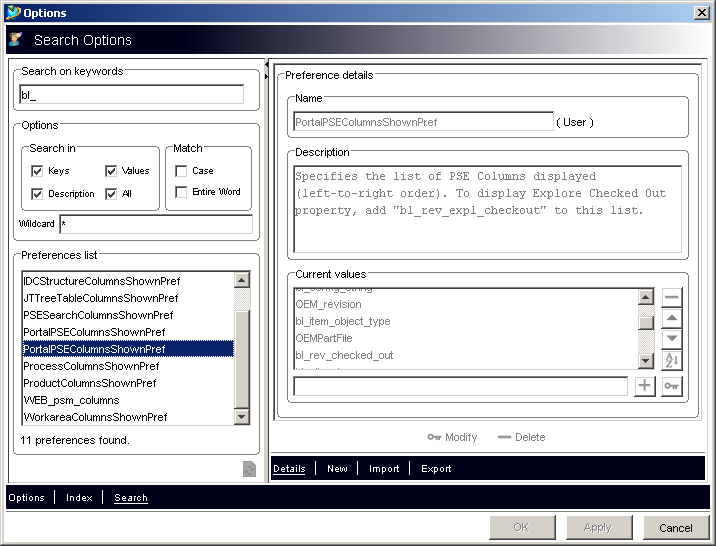Select ProductColumnsShownPref in preferences list
This screenshot has width=716, height=546.
click(128, 383)
